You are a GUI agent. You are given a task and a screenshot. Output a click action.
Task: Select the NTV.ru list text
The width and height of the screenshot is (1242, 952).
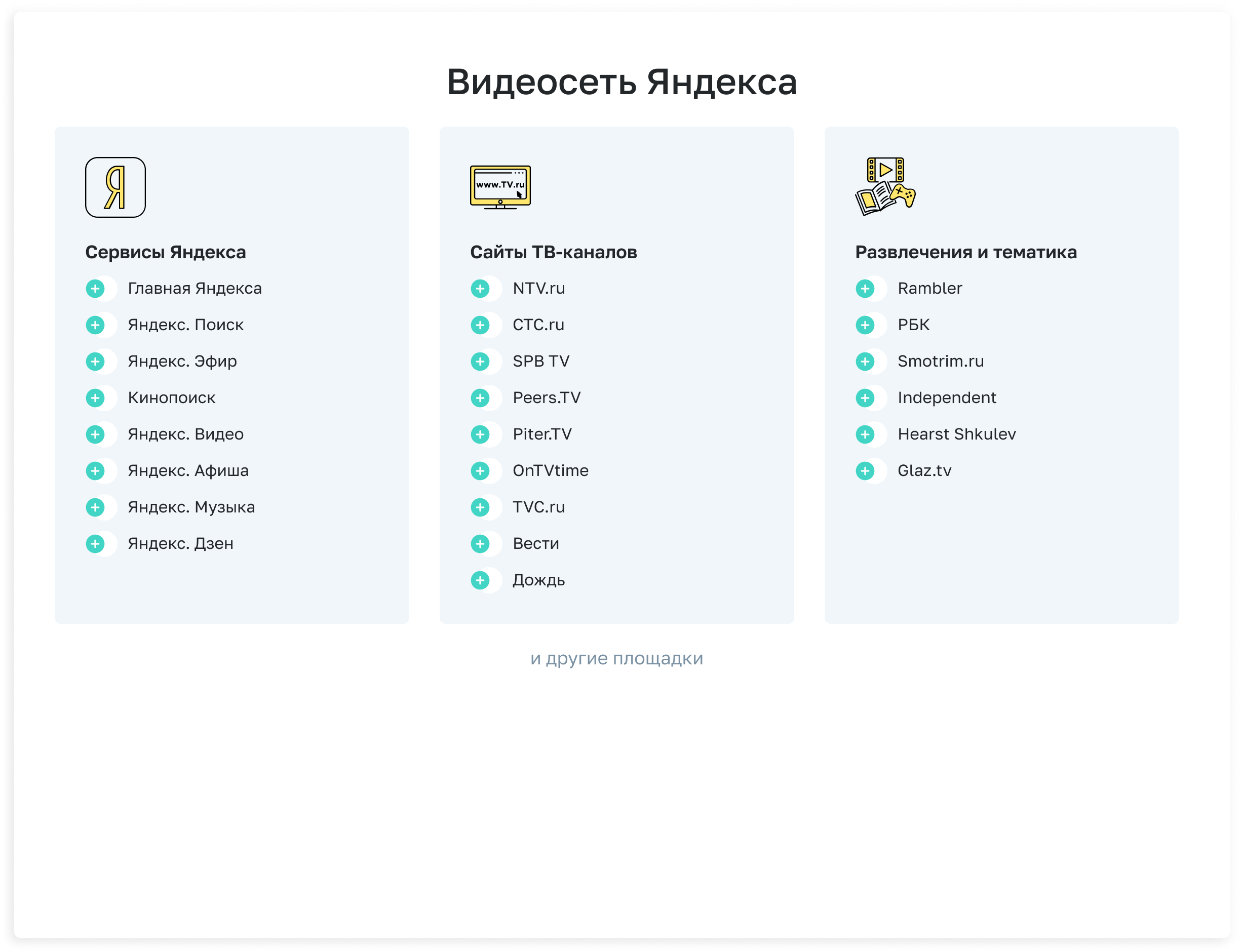tap(539, 289)
